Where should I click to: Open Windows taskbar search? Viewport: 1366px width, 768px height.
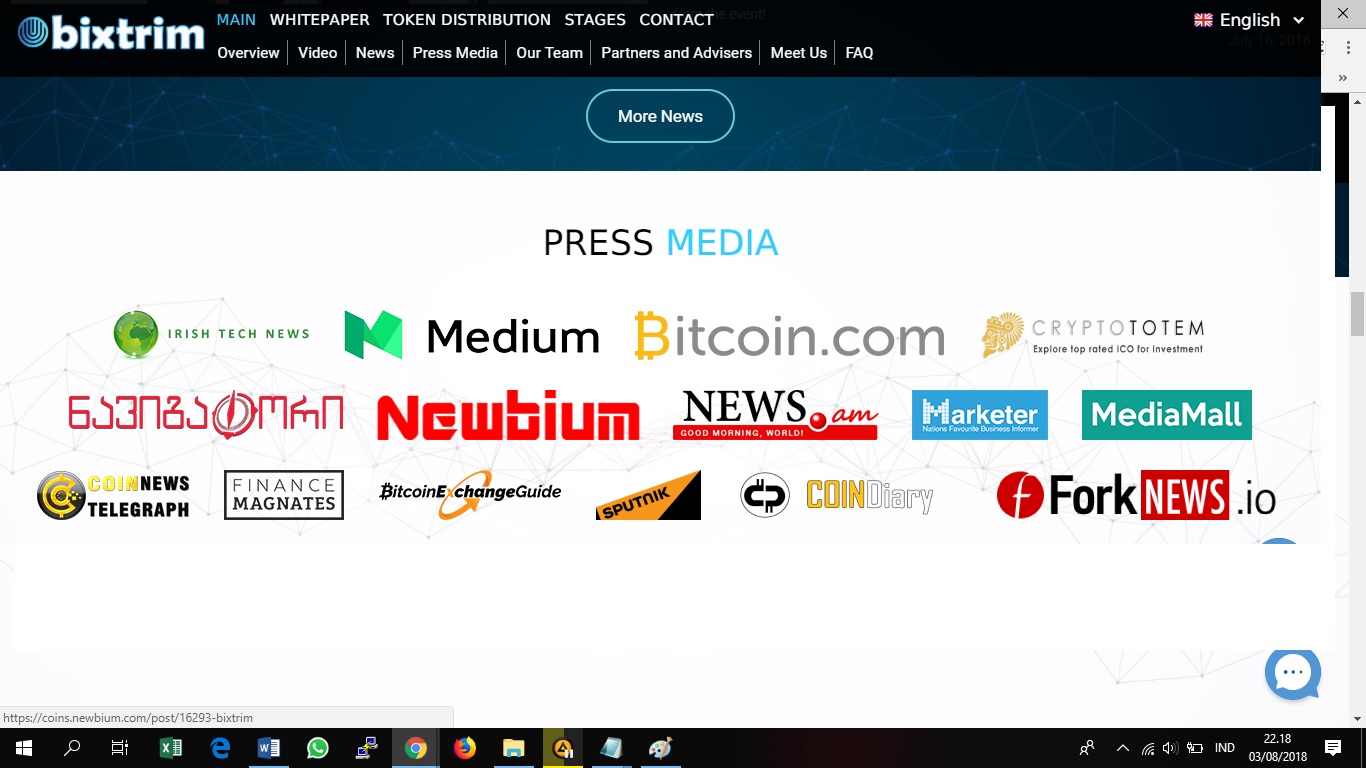(x=72, y=748)
